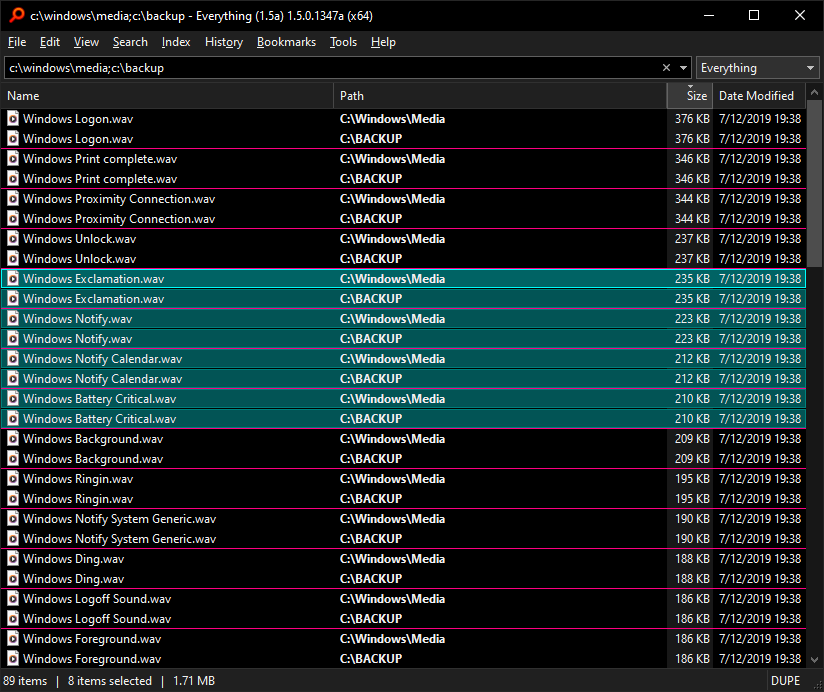
Task: Click '89 items' in the status bar
Action: point(25,680)
